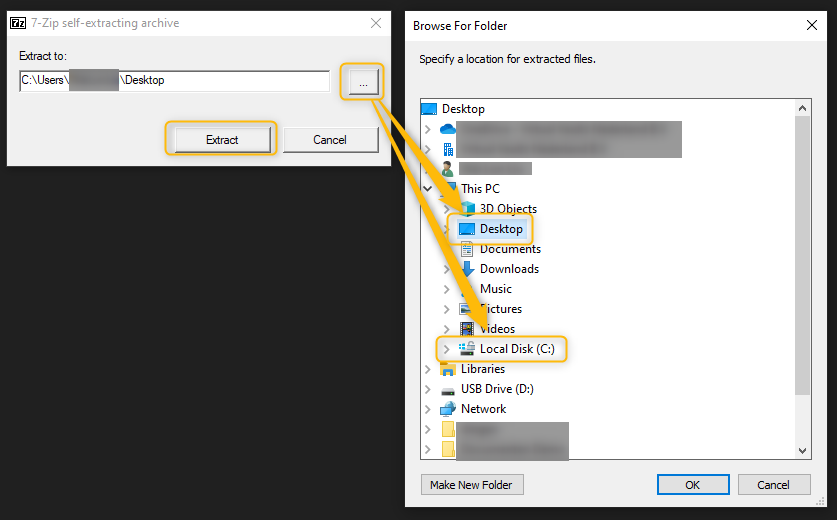Click the Libraries icon

click(x=448, y=369)
